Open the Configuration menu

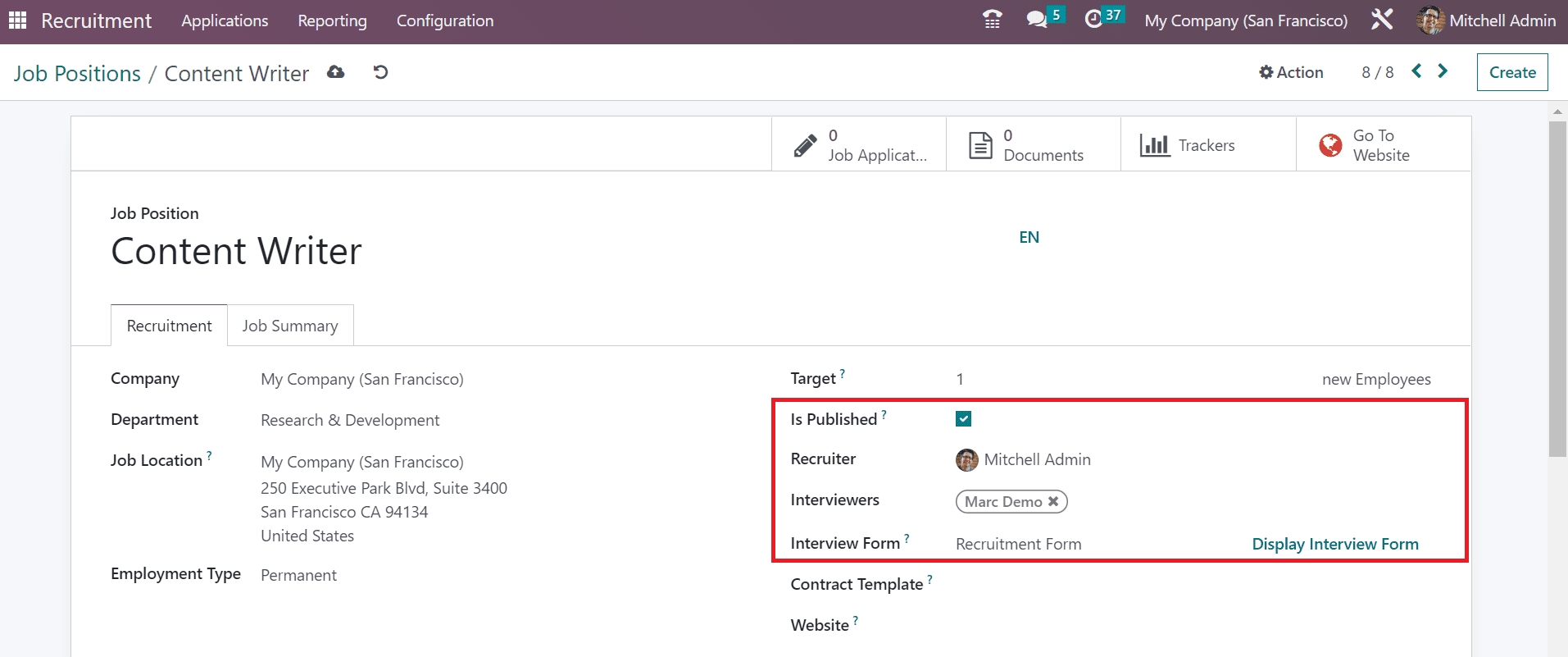tap(444, 21)
